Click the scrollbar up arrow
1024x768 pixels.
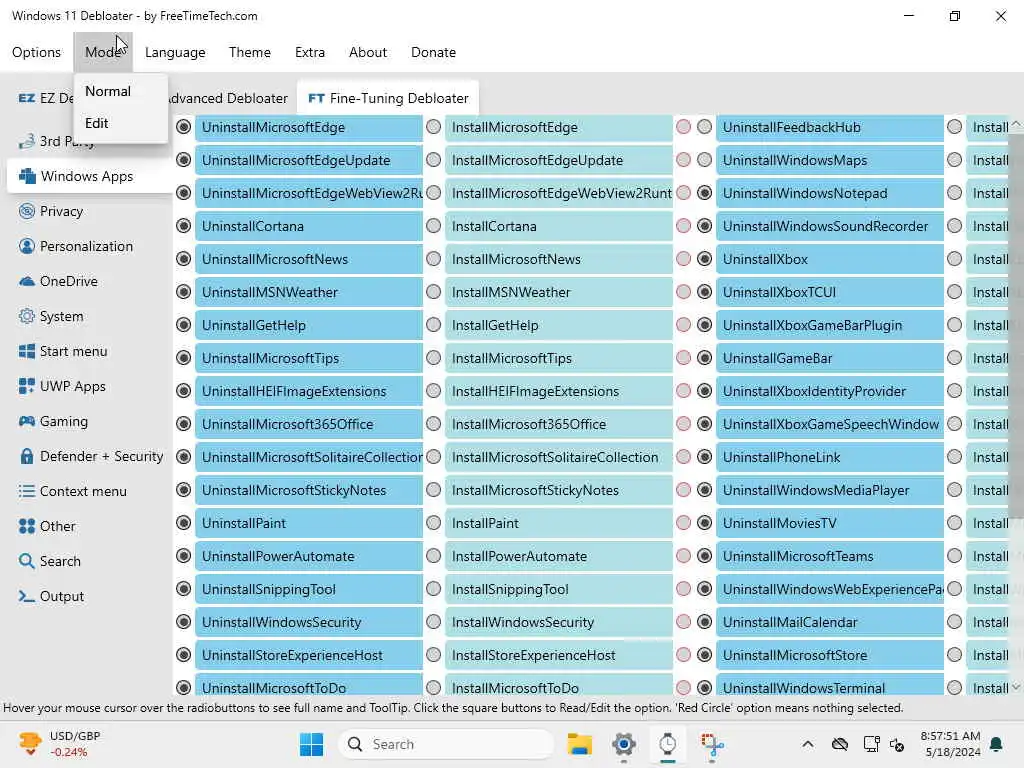coord(1016,124)
